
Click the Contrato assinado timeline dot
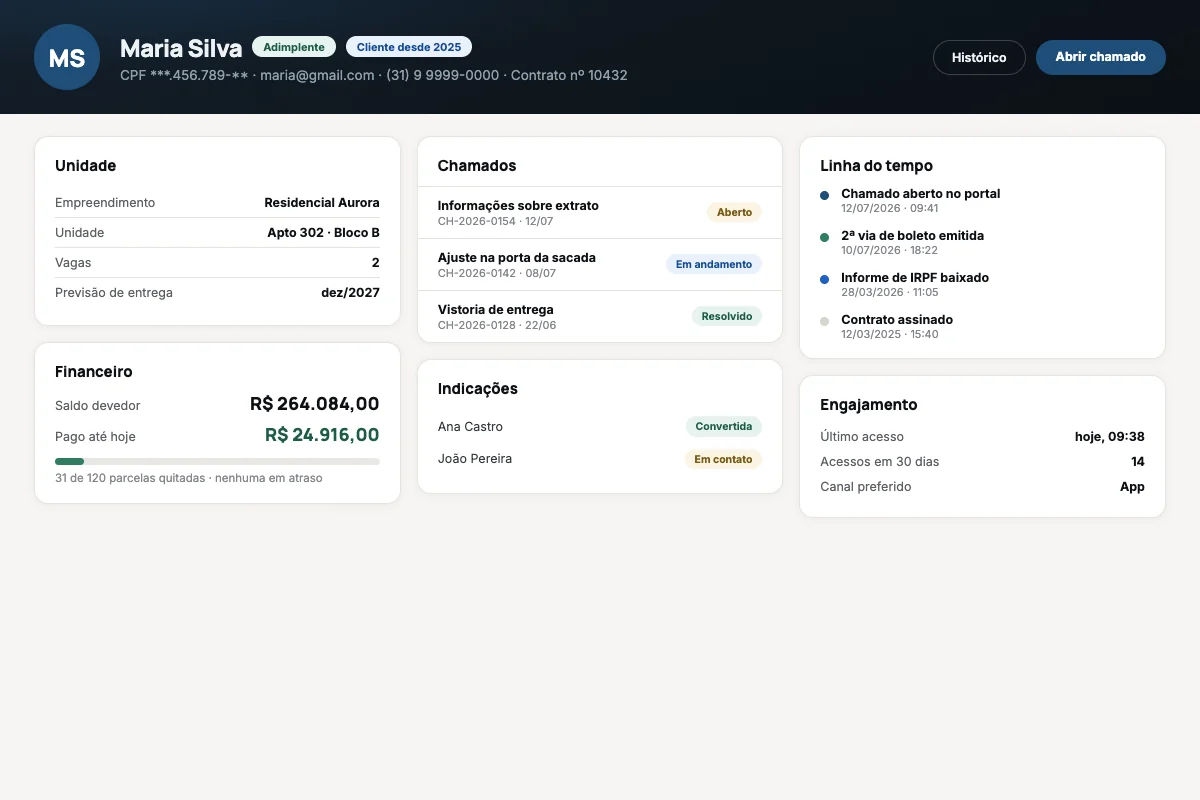coord(824,322)
